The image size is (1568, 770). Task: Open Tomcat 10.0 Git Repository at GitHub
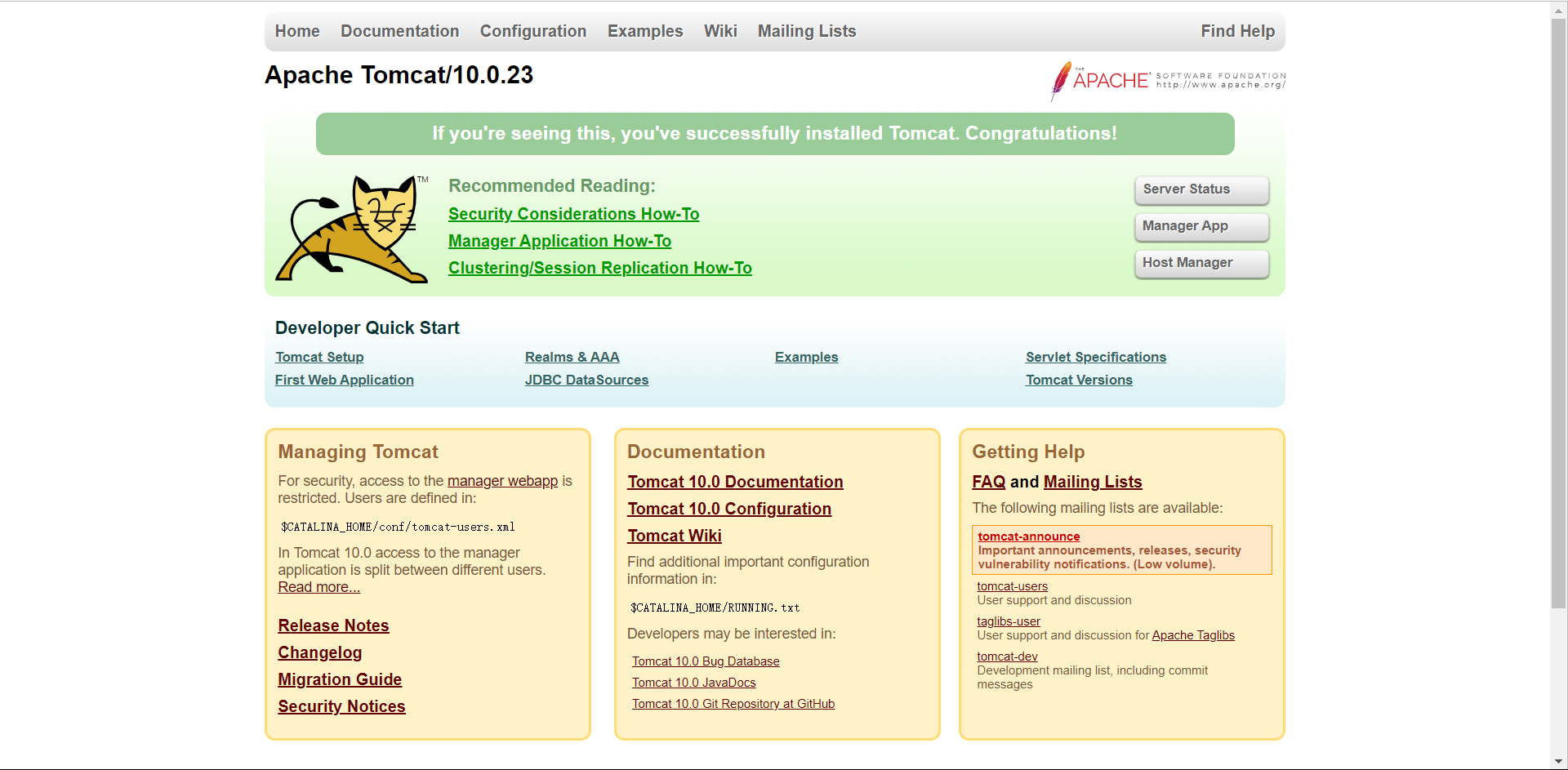click(733, 704)
